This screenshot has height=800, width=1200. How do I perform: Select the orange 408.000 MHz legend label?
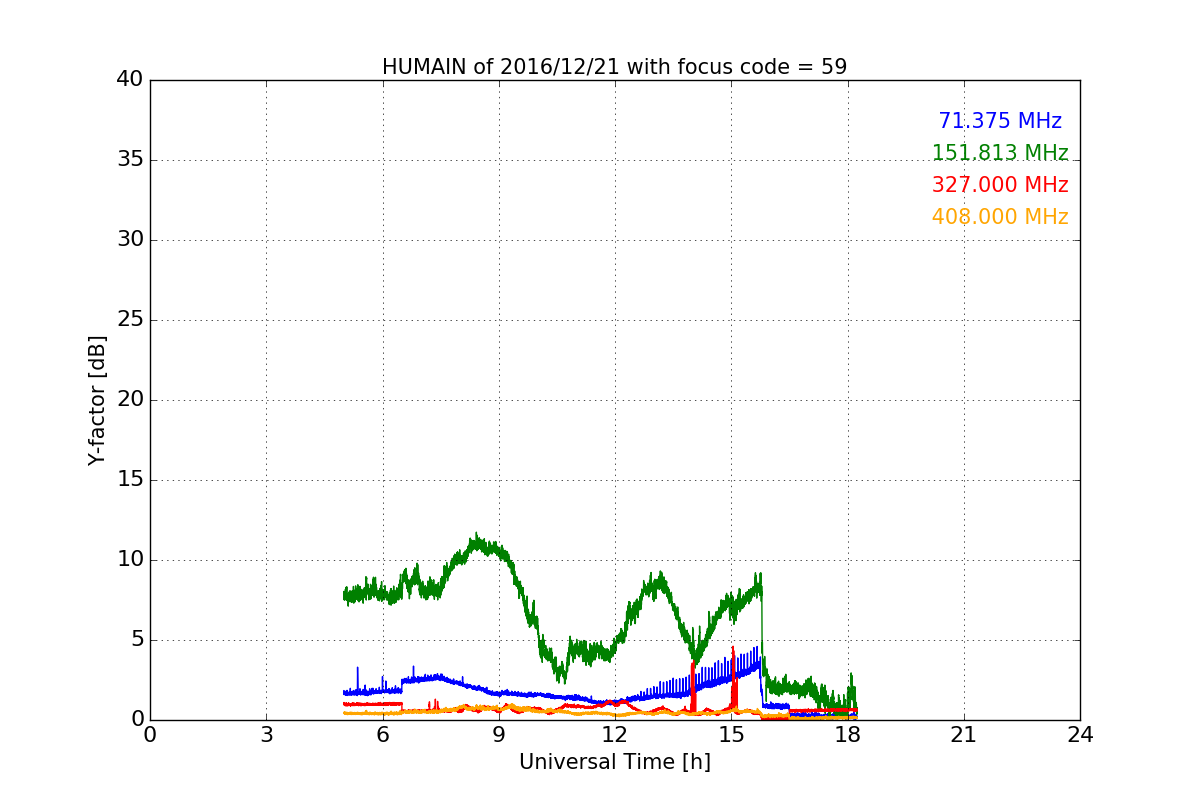(1000, 217)
